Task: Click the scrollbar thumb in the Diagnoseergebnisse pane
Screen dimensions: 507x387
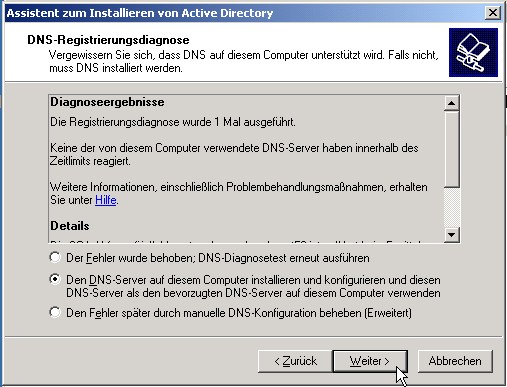Action: point(452,149)
